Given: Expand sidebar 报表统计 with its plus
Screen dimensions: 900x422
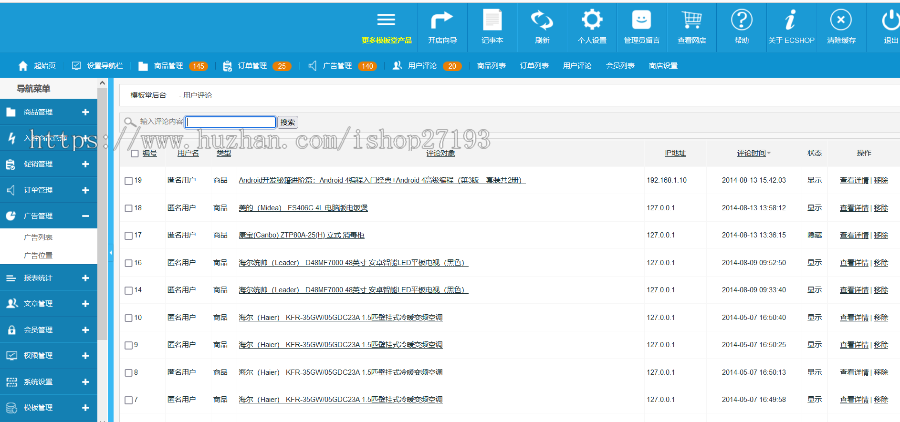Looking at the screenshot, I should pos(86,278).
